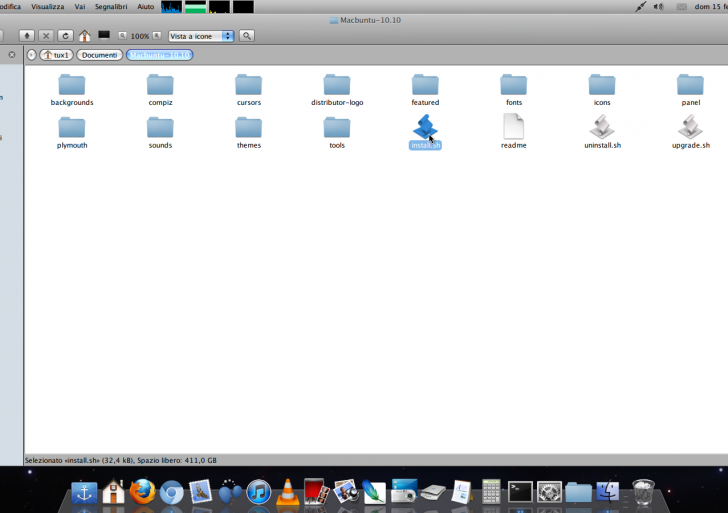Screen dimensions: 728x513
Task: Open the Visualizza menu
Action: (47, 6)
